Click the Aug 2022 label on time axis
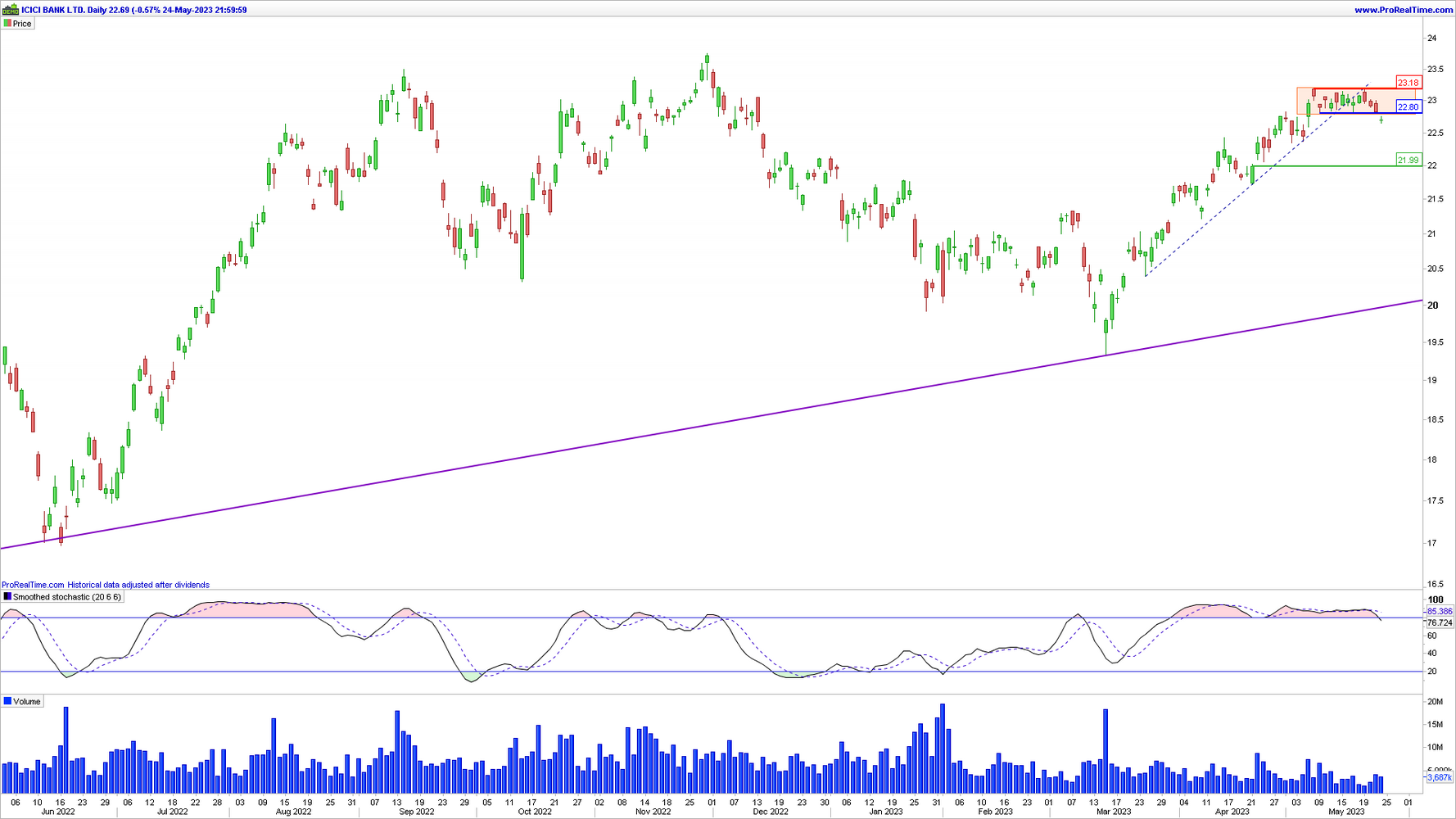 tap(293, 812)
